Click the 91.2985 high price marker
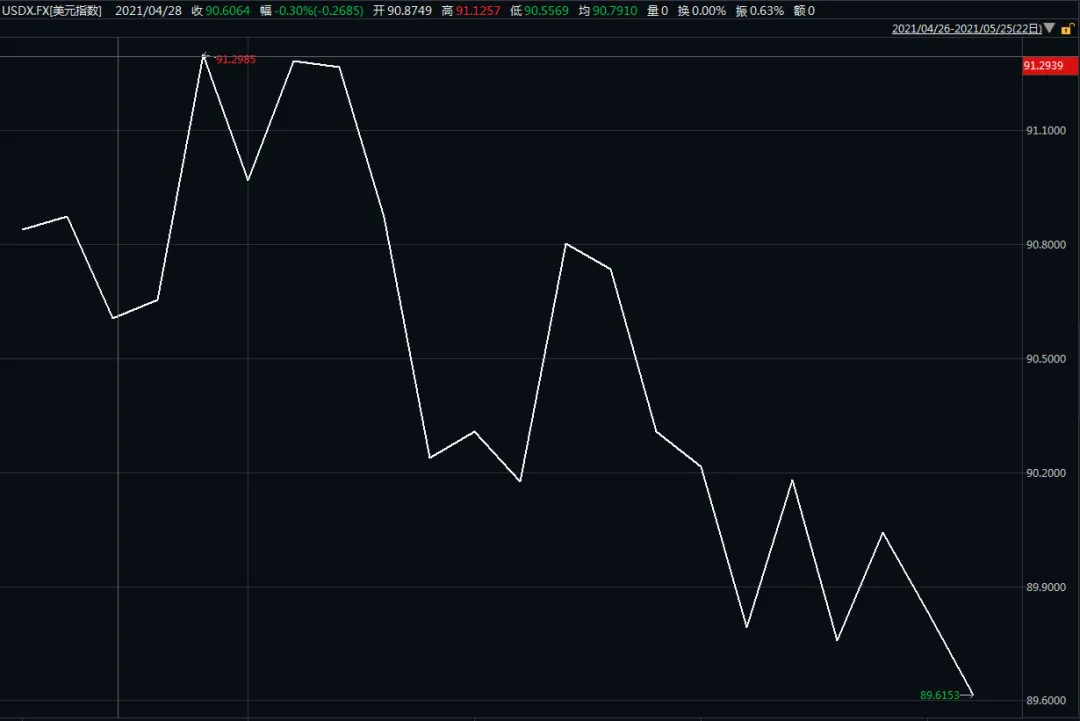Viewport: 1080px width, 721px height. tap(235, 60)
